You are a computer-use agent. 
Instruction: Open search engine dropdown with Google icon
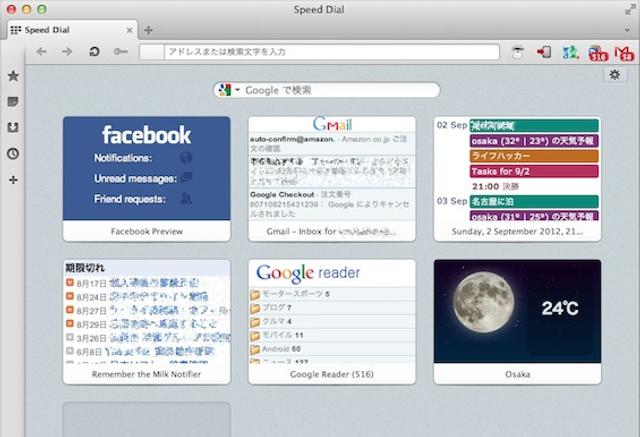pos(229,90)
